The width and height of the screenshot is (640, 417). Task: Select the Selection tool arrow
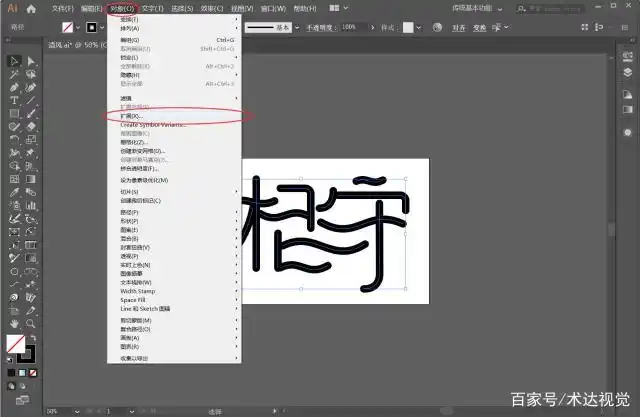[x=14, y=61]
